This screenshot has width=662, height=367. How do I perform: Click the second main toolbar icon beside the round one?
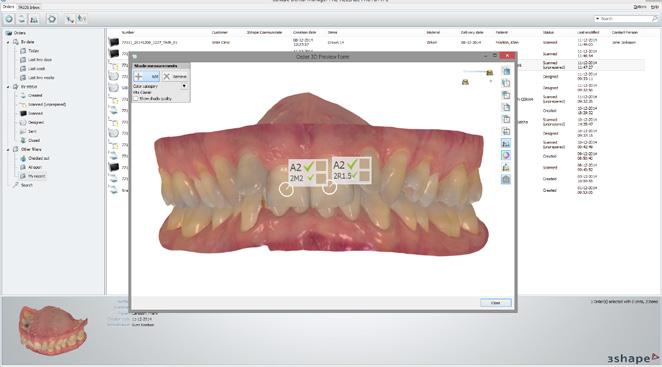22,19
